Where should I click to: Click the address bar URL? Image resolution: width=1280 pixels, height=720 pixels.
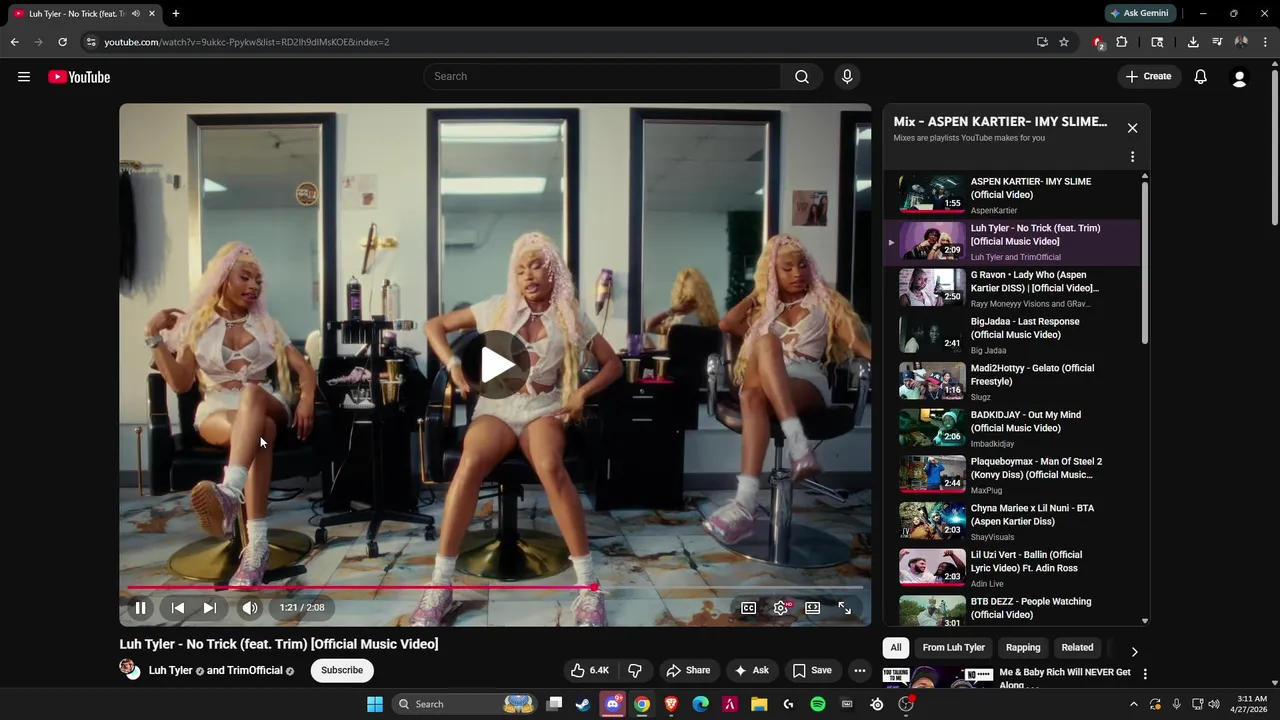coord(247,42)
